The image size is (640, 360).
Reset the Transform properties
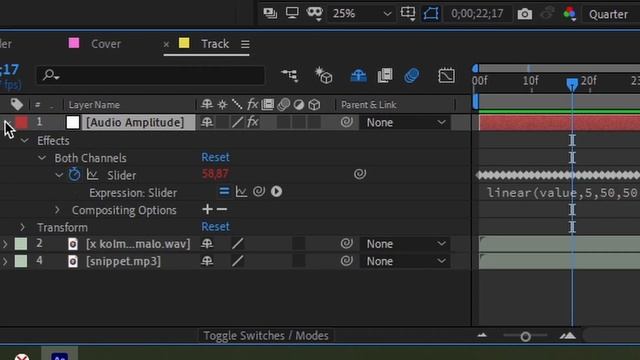[215, 227]
